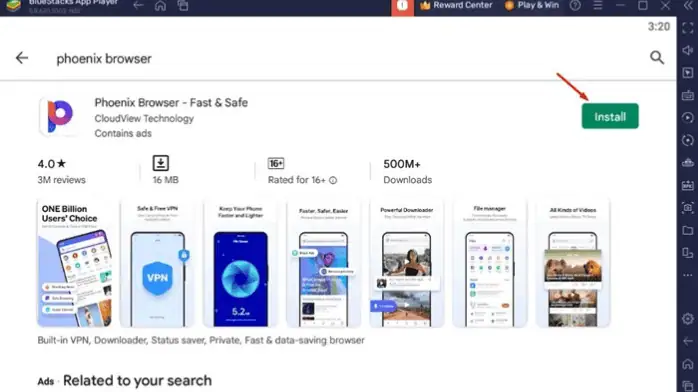Viewport: 698px width, 392px height.
Task: Open BlueStacks sidebar settings gear
Action: coord(688,319)
